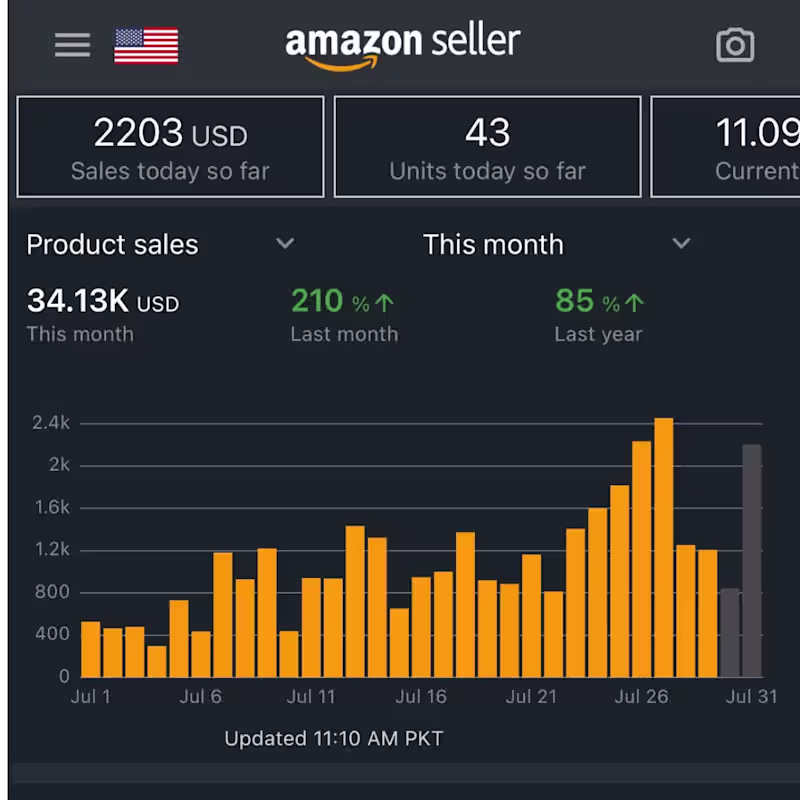This screenshot has height=800, width=800.
Task: Tap the green arrow beside 85%
Action: point(635,303)
